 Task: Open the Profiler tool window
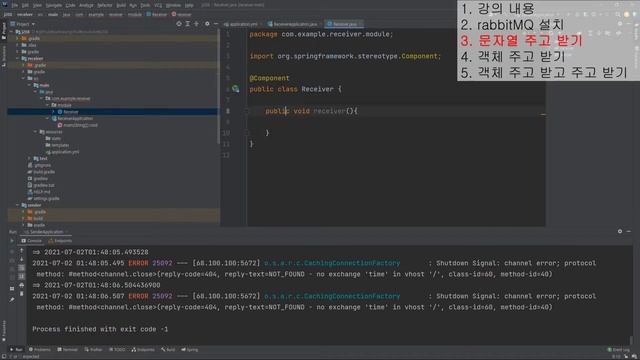[x=93, y=350]
